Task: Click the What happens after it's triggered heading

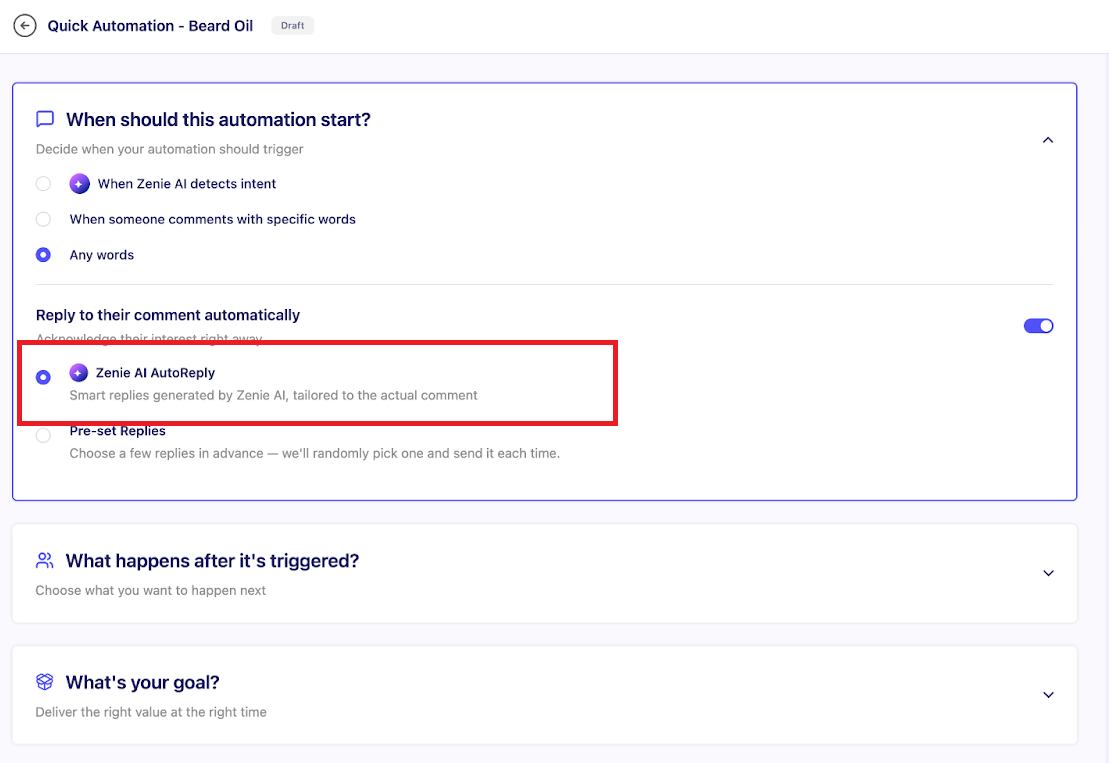Action: 212,561
